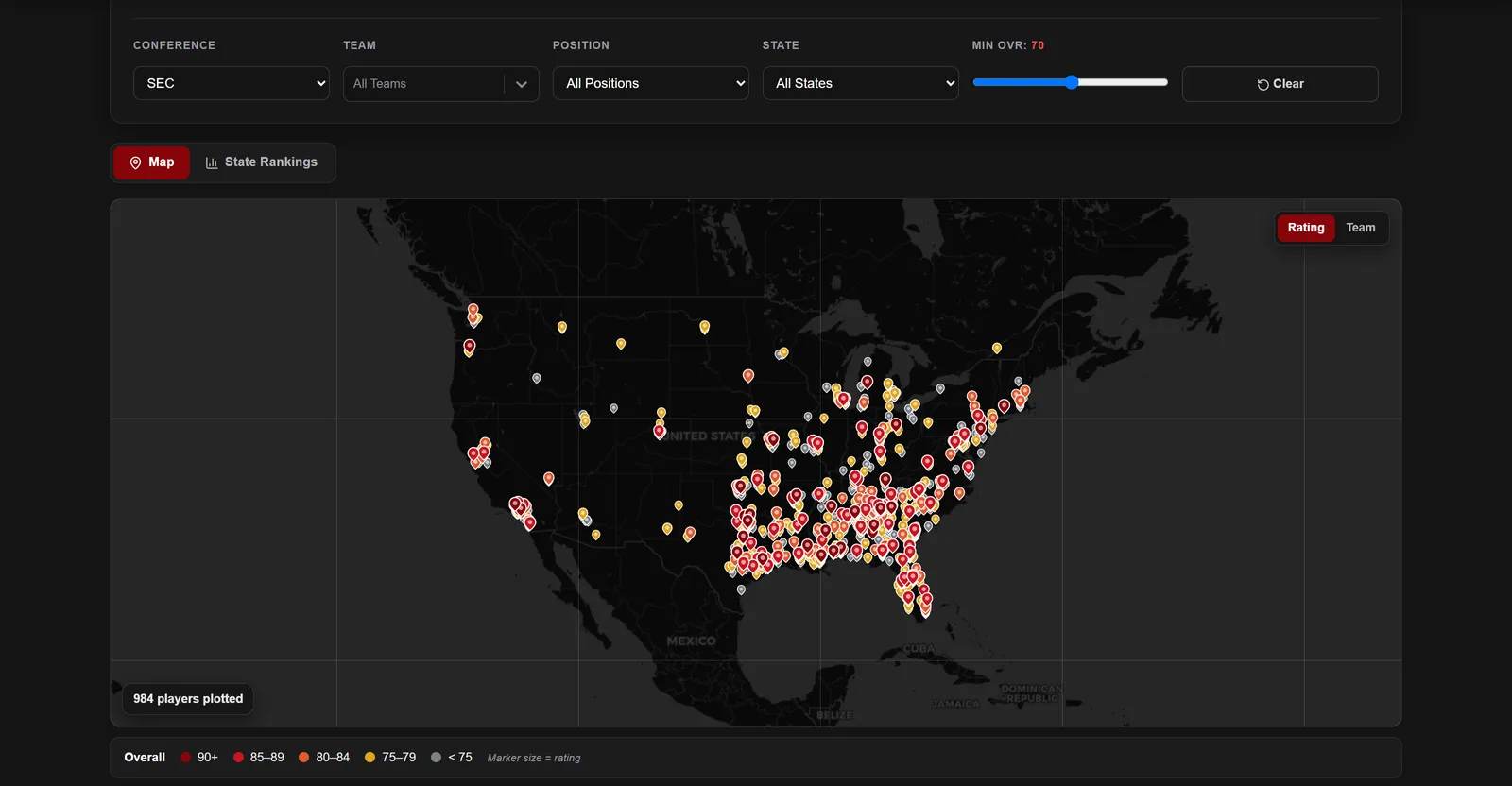Click the under 75 gray legend dot
The width and height of the screenshot is (1512, 786).
pos(437,758)
